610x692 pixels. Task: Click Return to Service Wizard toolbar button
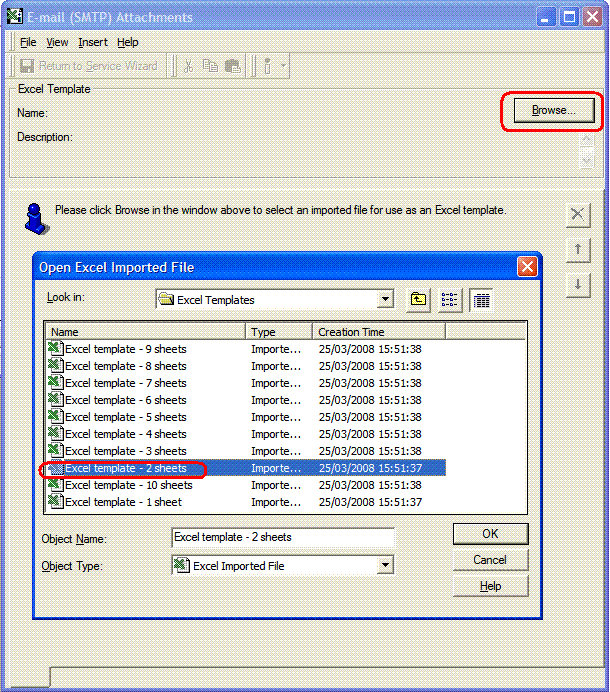pos(89,66)
